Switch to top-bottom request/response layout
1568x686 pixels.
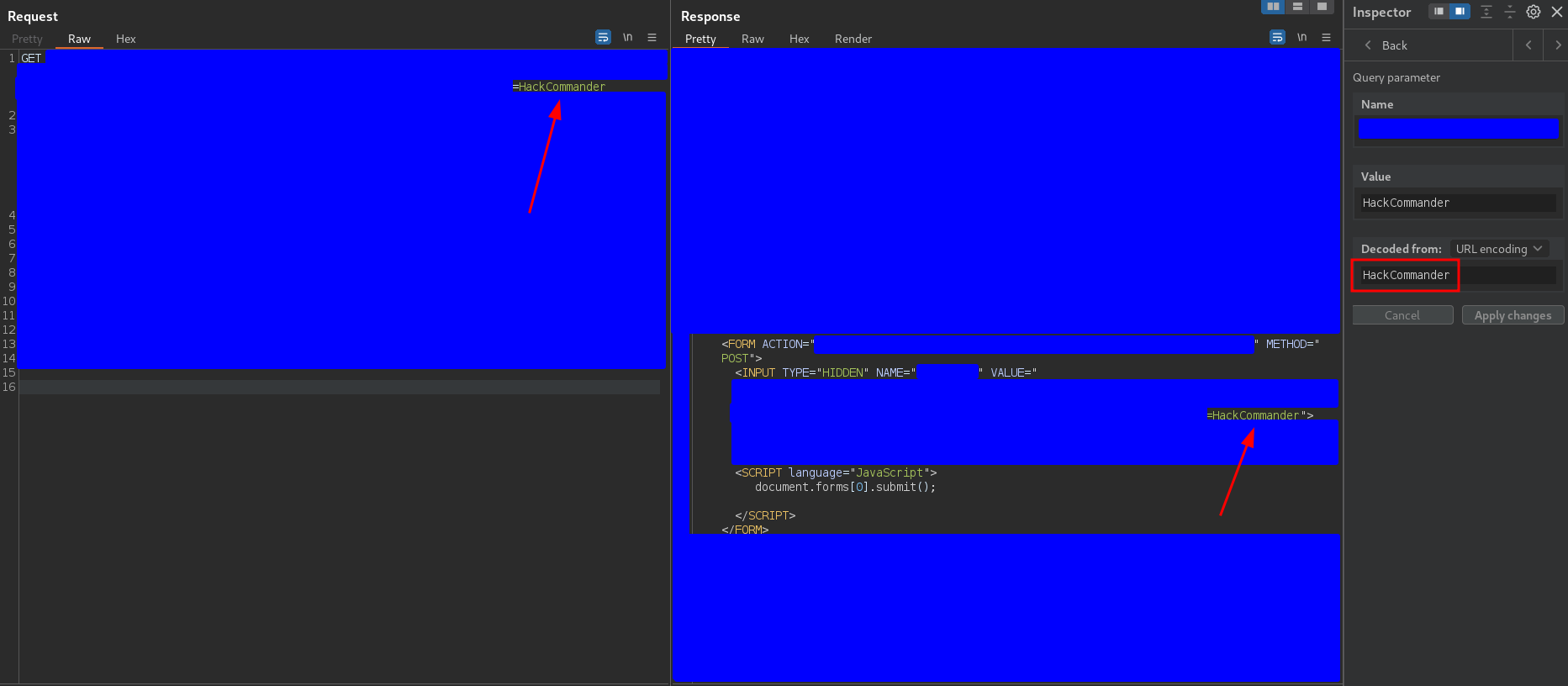[1298, 7]
